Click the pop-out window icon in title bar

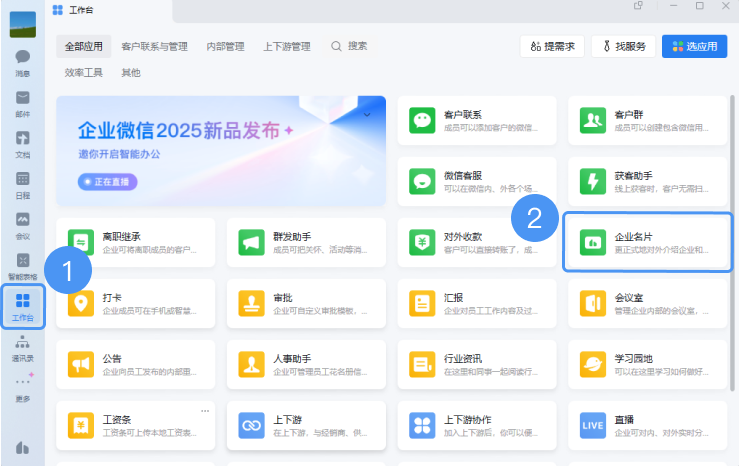(x=638, y=6)
